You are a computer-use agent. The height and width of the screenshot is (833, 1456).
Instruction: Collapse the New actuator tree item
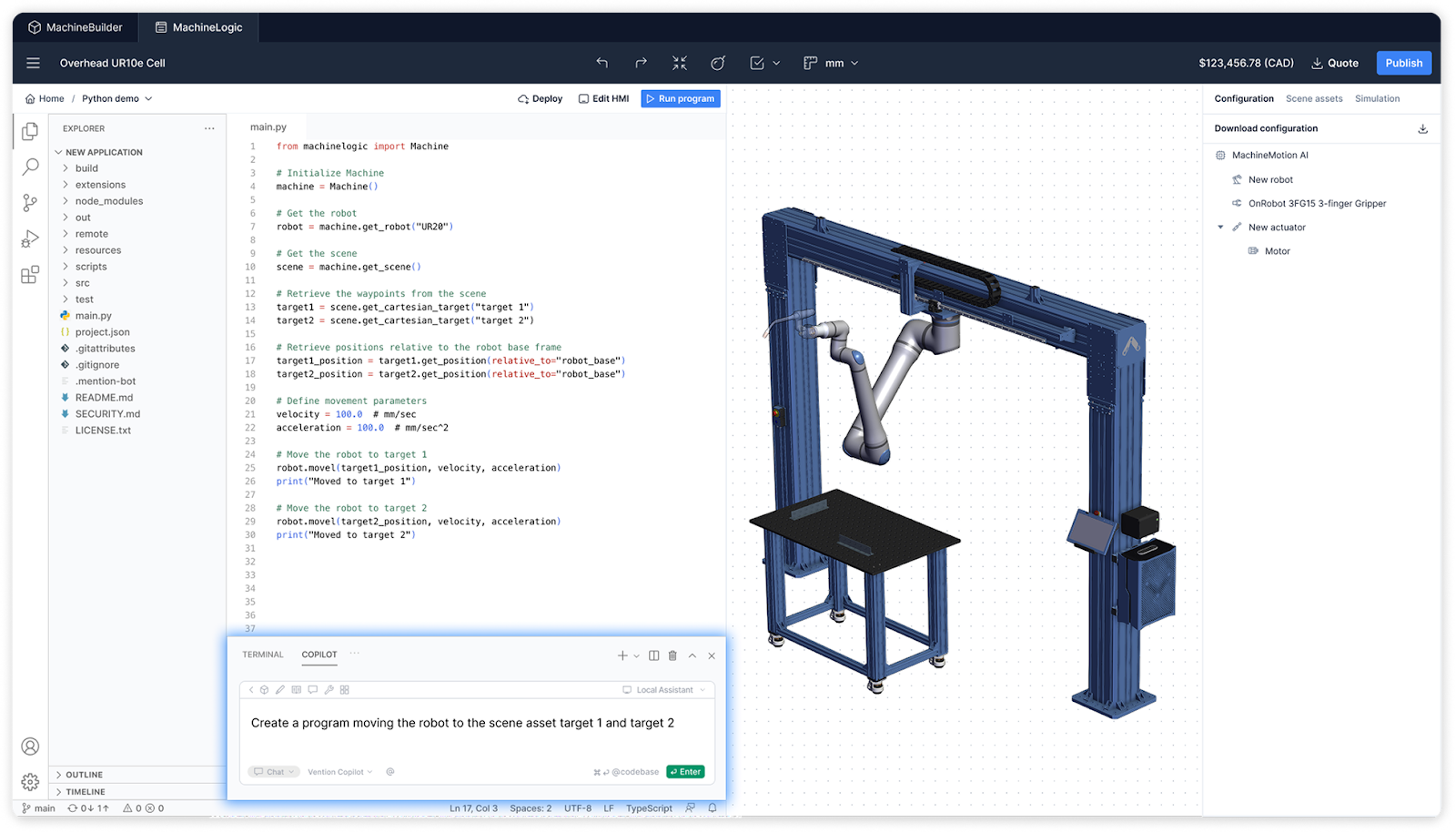(x=1220, y=228)
